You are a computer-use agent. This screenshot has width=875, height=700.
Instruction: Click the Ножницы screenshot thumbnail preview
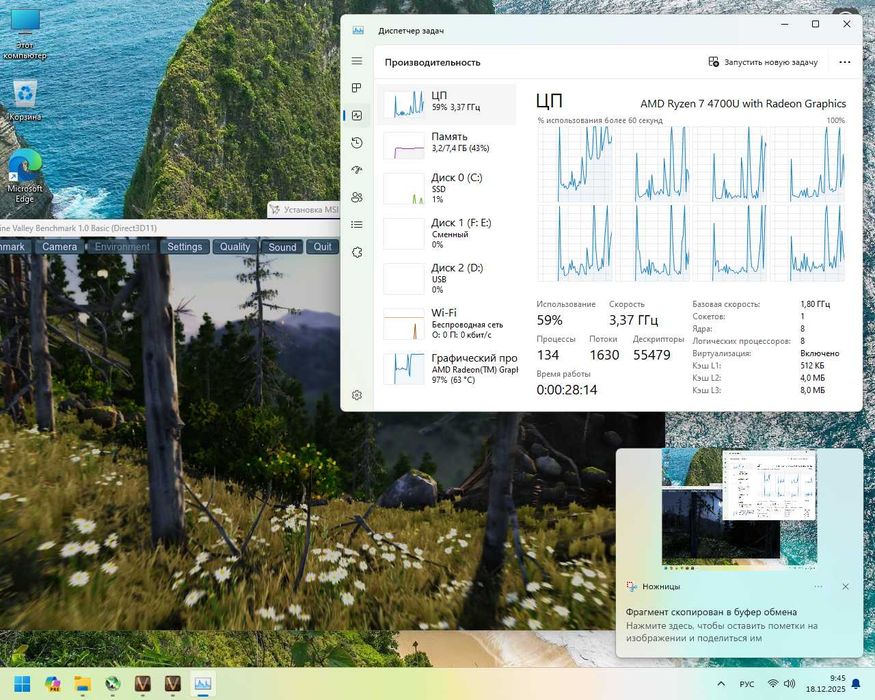[739, 508]
